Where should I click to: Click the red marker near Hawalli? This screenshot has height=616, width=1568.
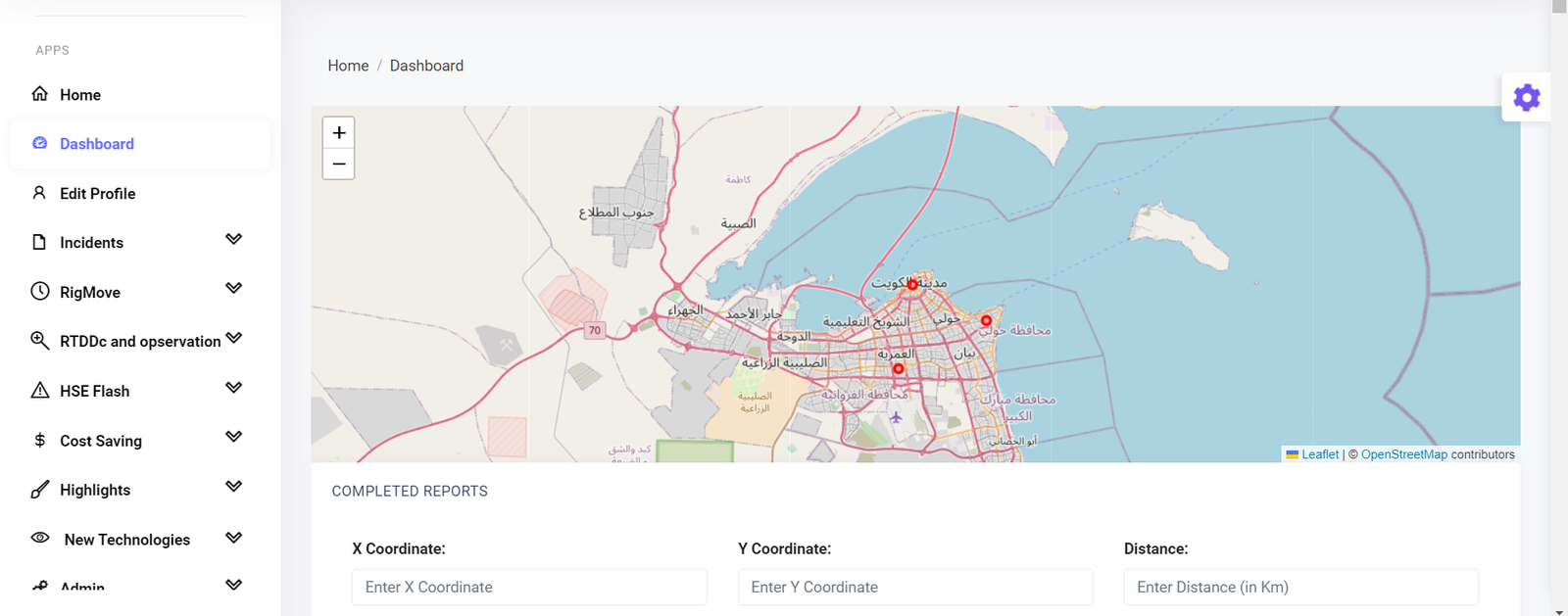tap(986, 320)
